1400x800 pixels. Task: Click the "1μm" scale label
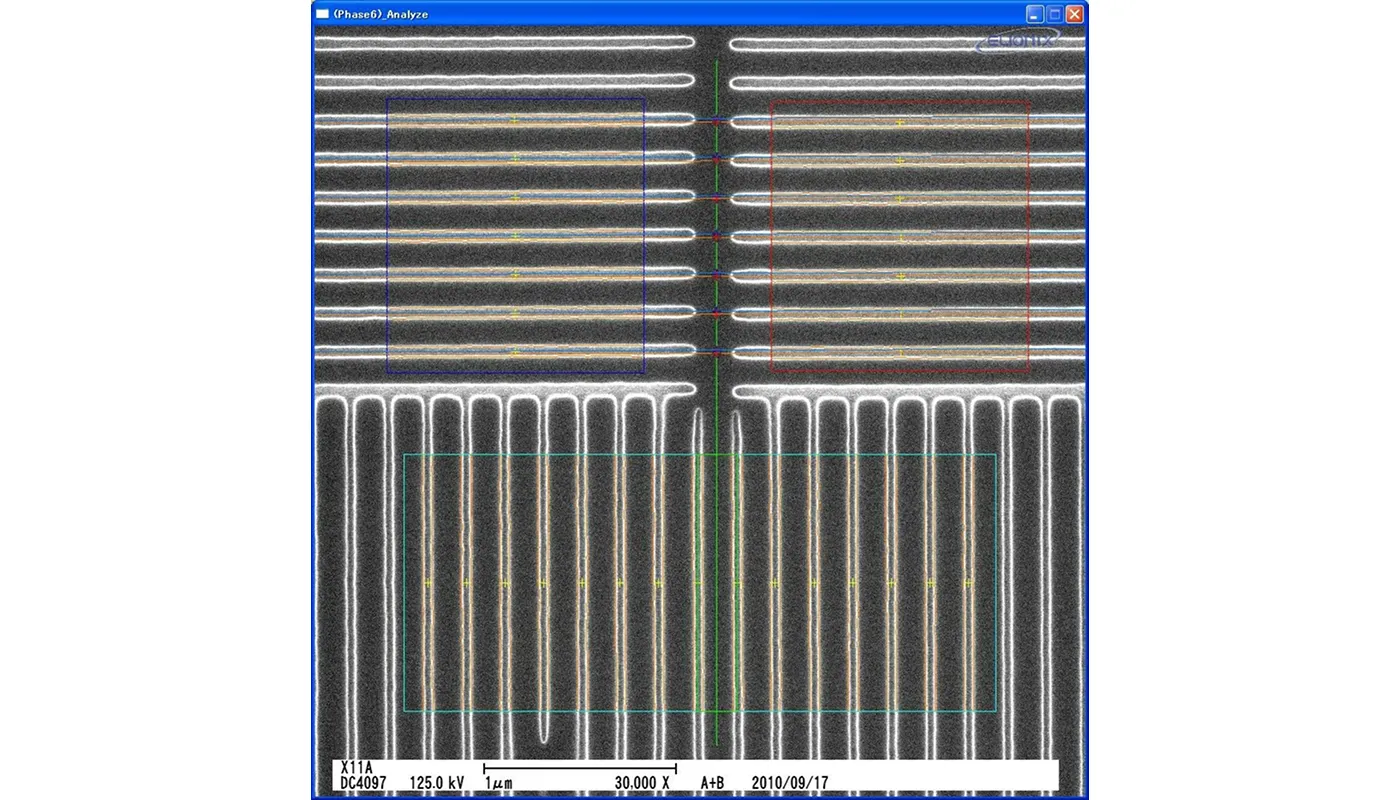click(x=500, y=782)
